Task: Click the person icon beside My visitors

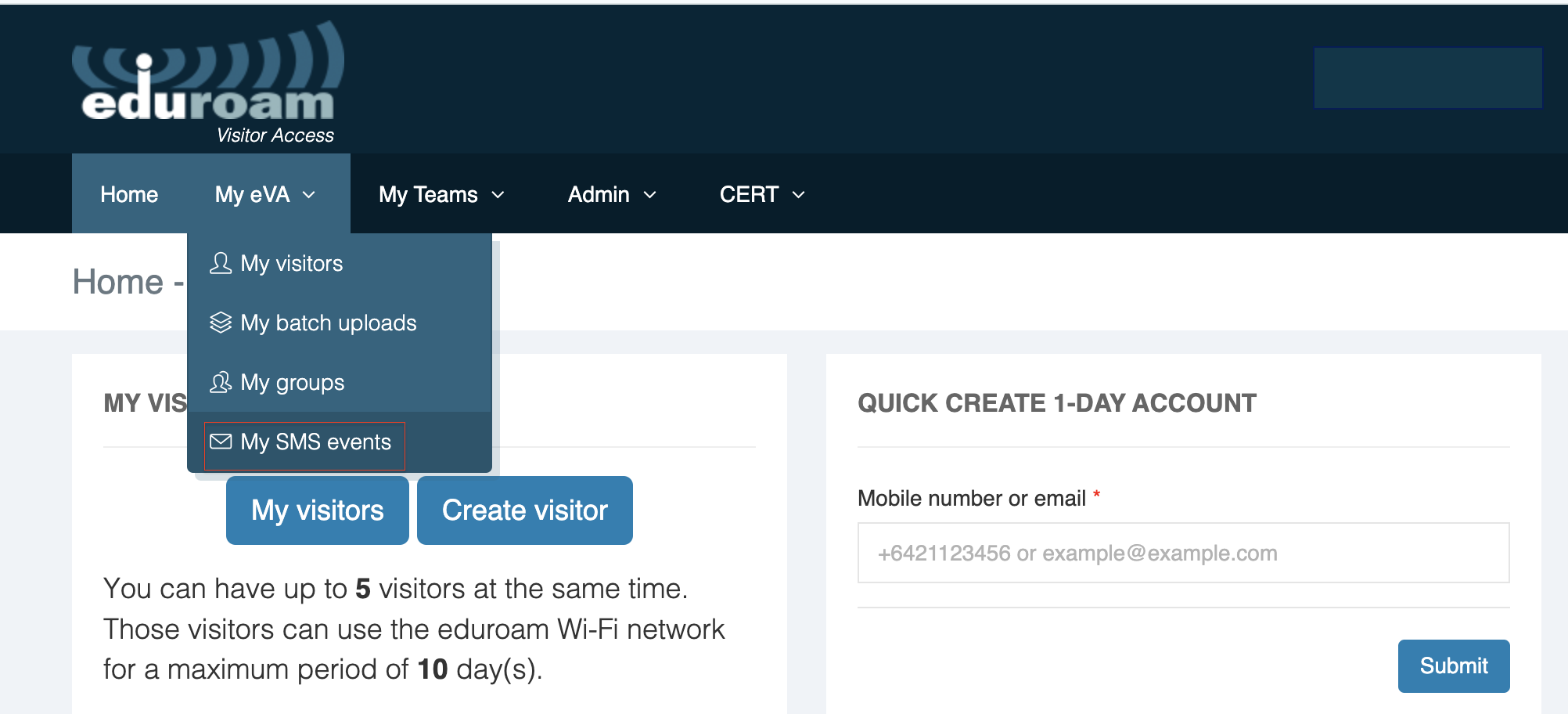Action: coord(220,264)
